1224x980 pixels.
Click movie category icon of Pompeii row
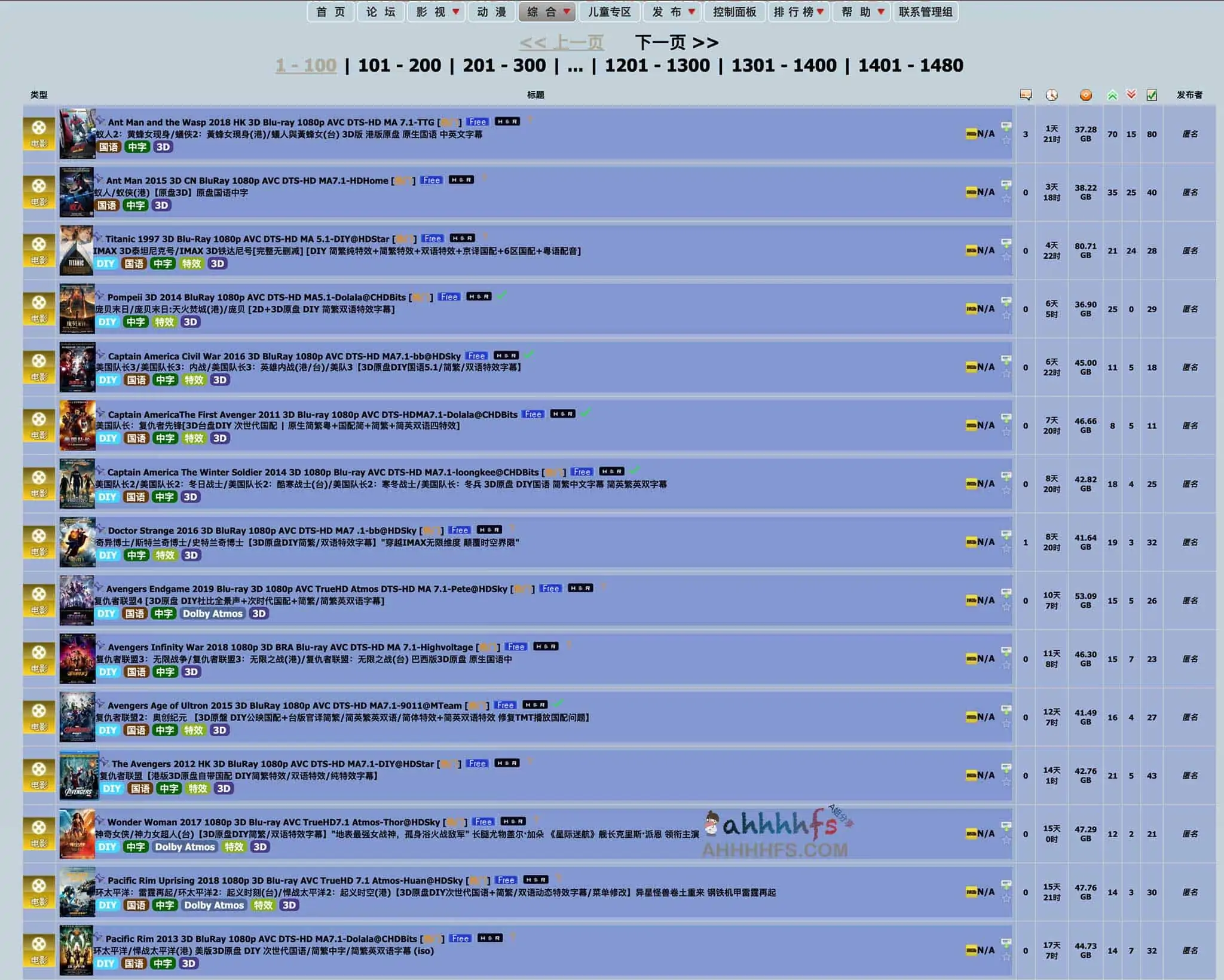(39, 309)
